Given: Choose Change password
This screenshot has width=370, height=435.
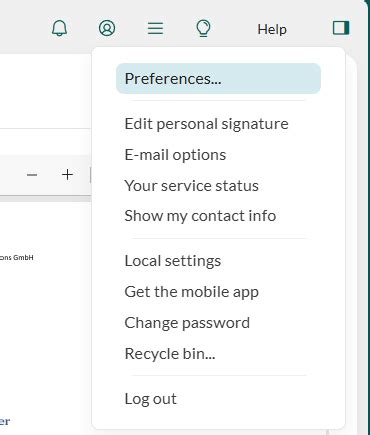Looking at the screenshot, I should [187, 323].
